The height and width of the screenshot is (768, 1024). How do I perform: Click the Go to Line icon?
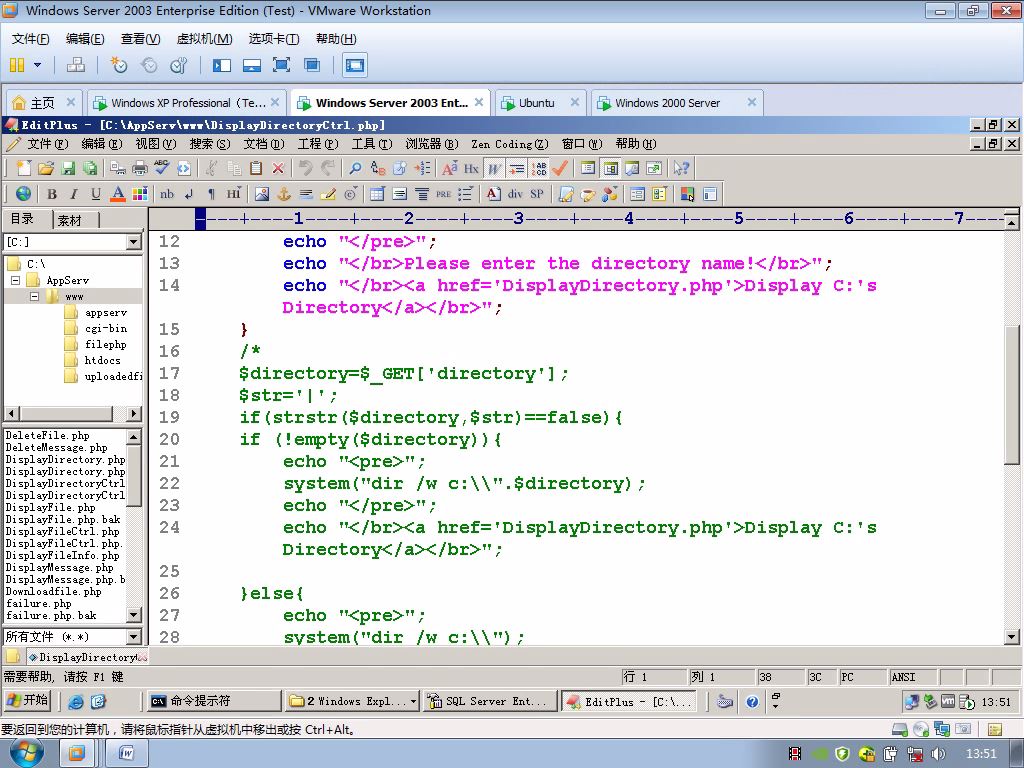coord(422,168)
